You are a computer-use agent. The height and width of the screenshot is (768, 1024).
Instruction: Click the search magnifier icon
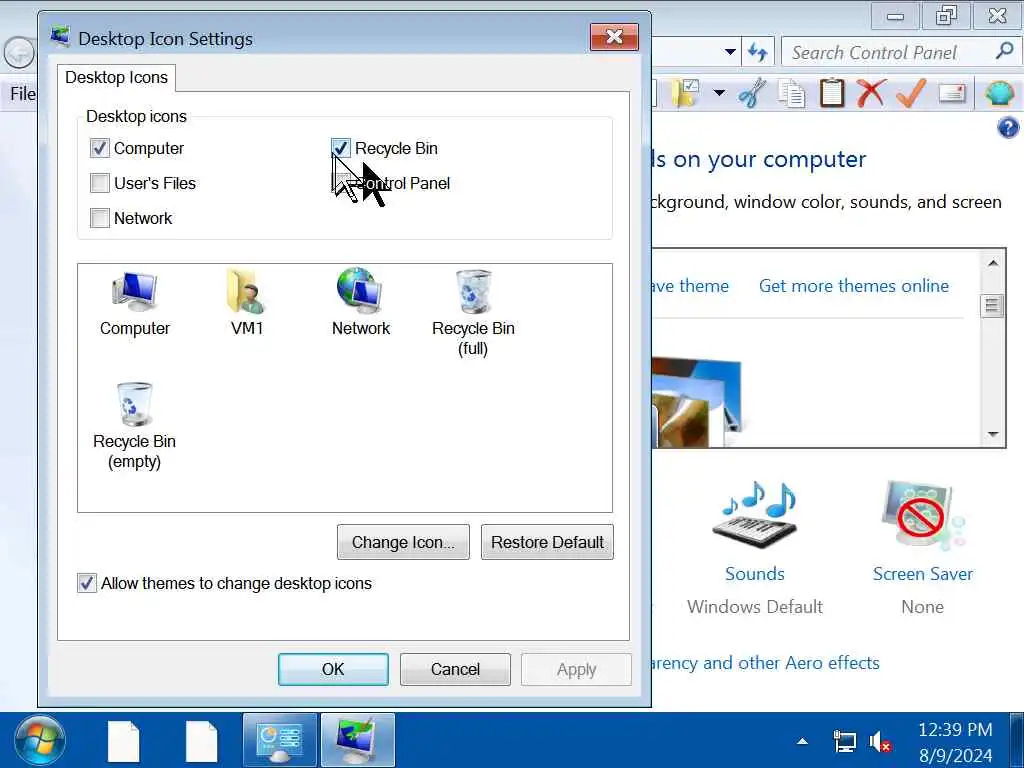pyautogui.click(x=1004, y=51)
